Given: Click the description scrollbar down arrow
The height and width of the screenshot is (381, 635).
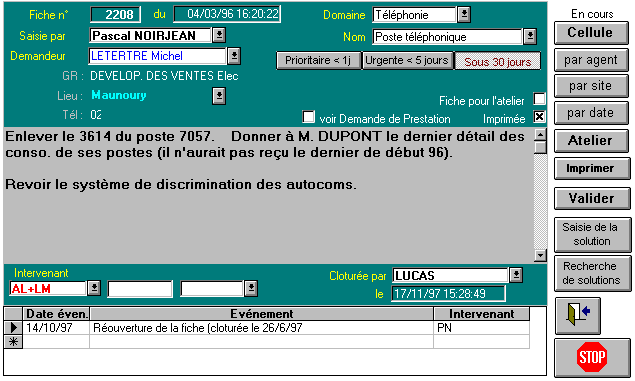Looking at the screenshot, I should [x=540, y=255].
